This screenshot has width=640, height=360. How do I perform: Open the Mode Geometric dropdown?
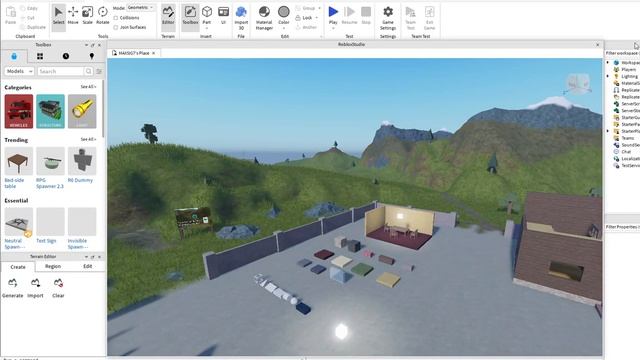coord(141,8)
